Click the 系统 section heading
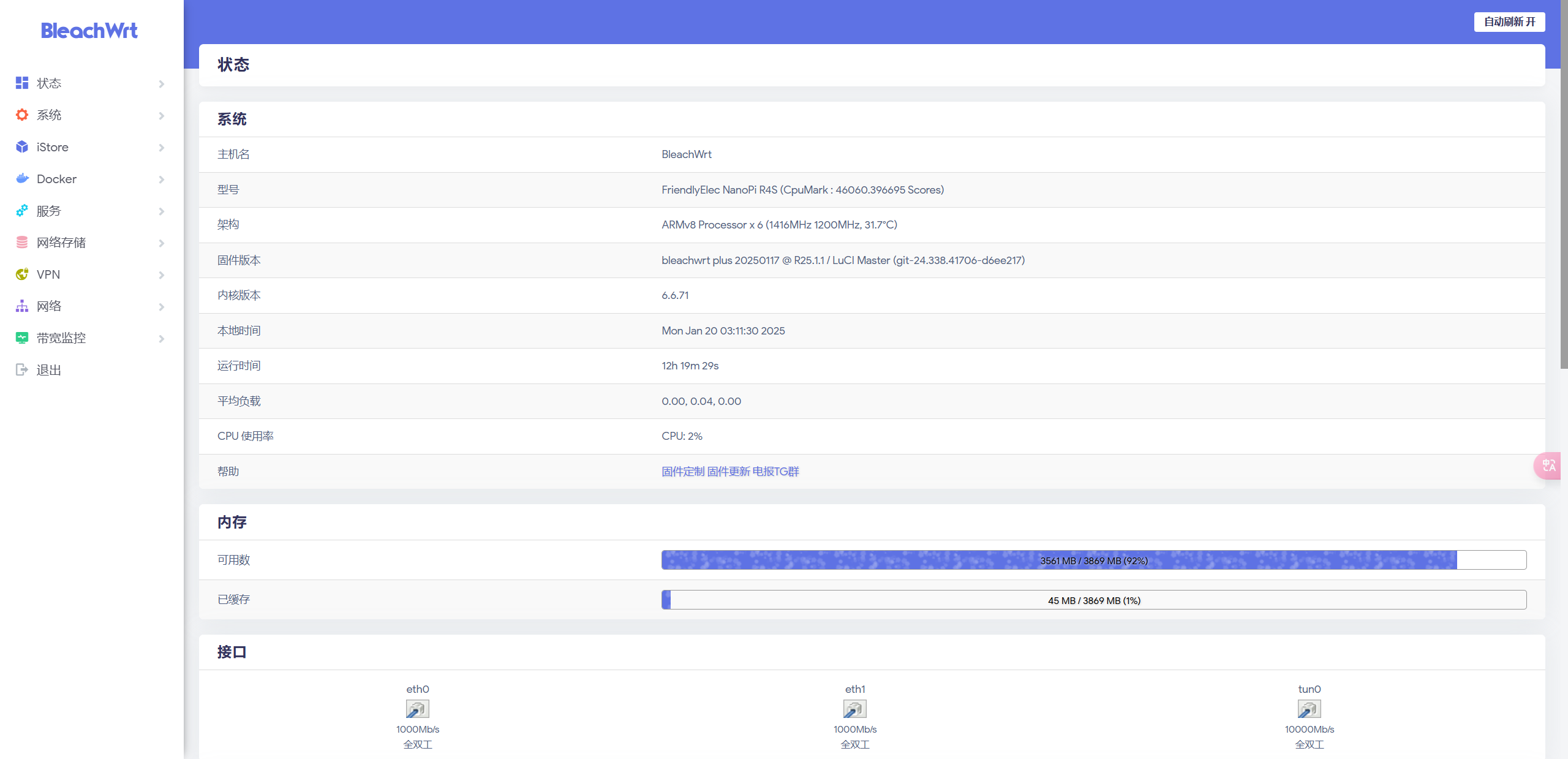1568x759 pixels. point(232,119)
